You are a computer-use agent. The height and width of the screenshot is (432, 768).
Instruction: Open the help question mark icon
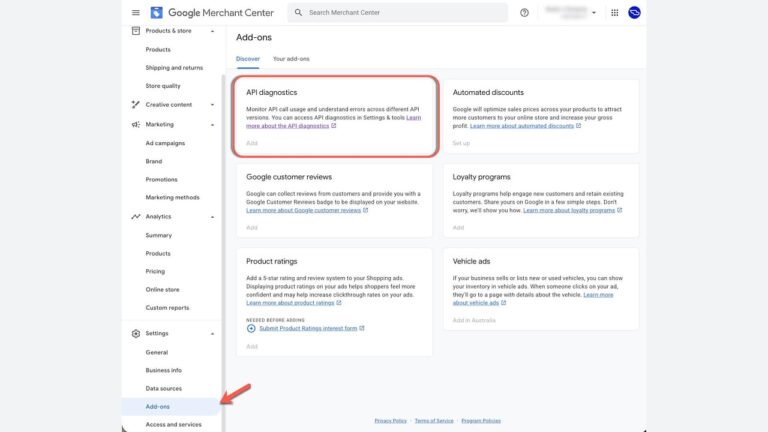(524, 13)
